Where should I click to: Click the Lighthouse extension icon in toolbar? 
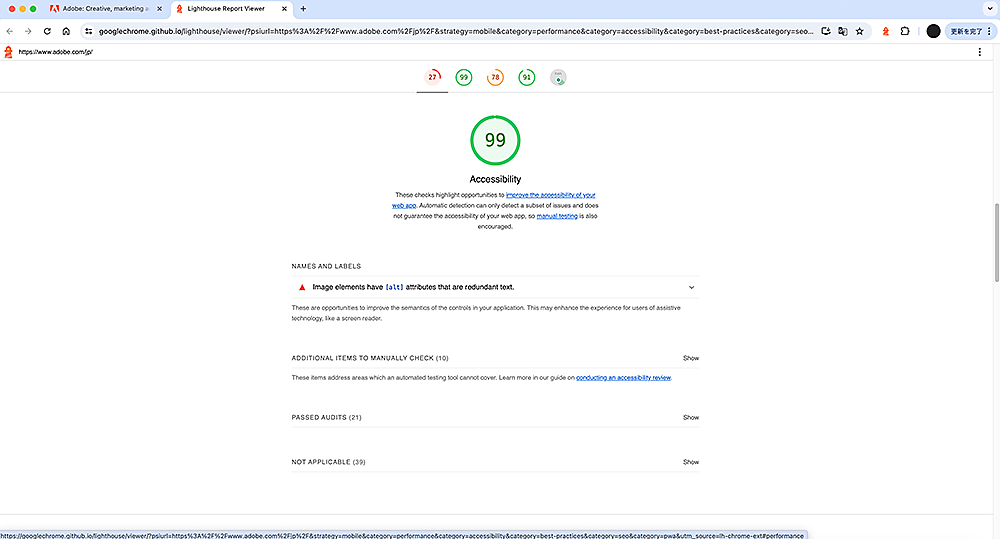point(884,31)
